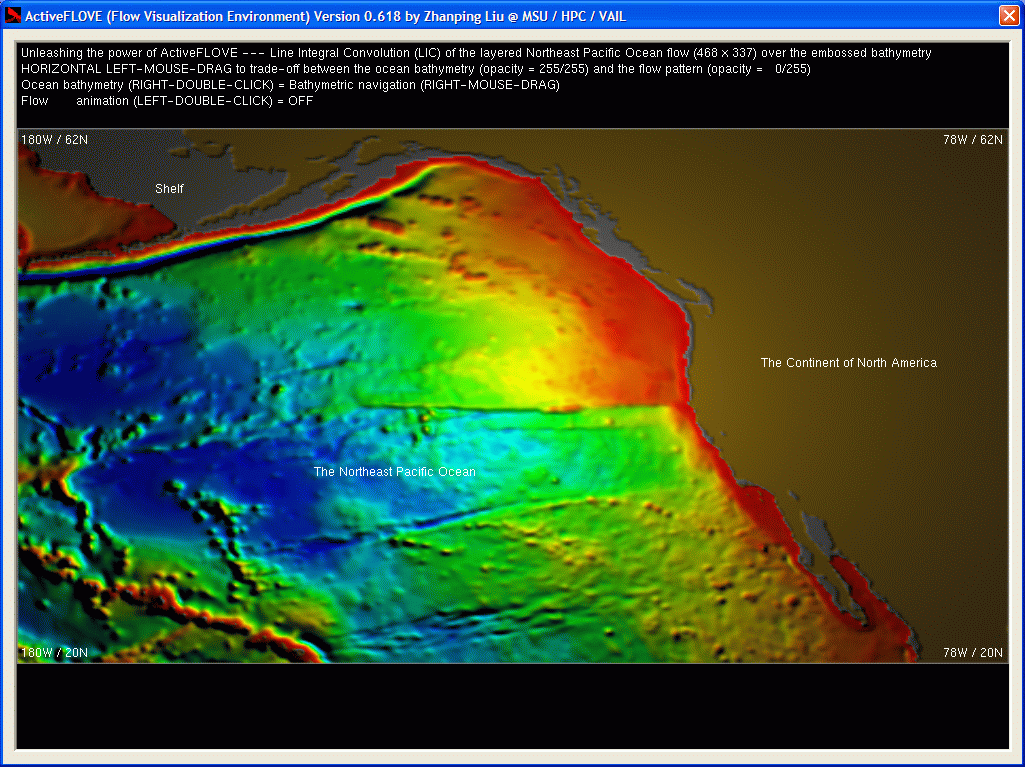Image resolution: width=1025 pixels, height=767 pixels.
Task: Click the 'Ocean bathymetry (RIGHT-DOUBLE-CLICK)' instruction line
Action: tap(146, 85)
